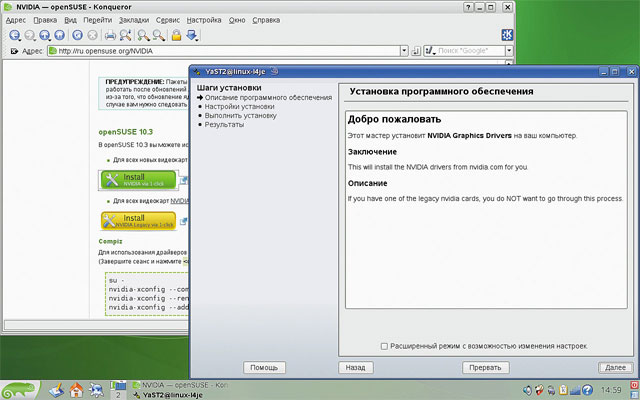
Task: Switch to YaST2@linux-l4je taskbar entry
Action: (x=168, y=395)
